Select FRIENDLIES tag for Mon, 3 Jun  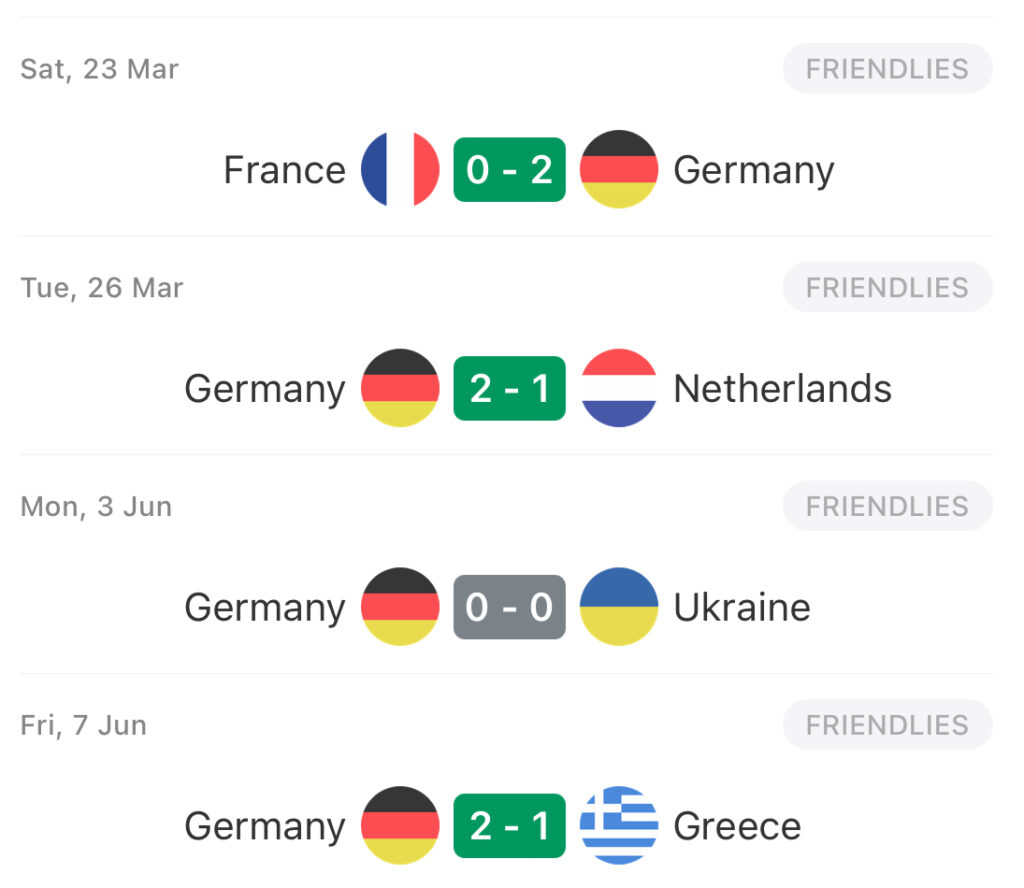(x=888, y=506)
